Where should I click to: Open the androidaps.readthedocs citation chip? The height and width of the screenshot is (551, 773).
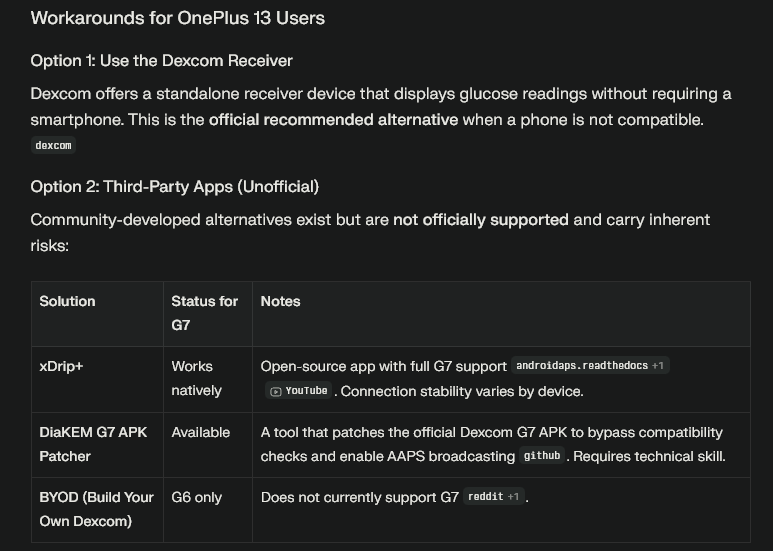[x=581, y=366]
